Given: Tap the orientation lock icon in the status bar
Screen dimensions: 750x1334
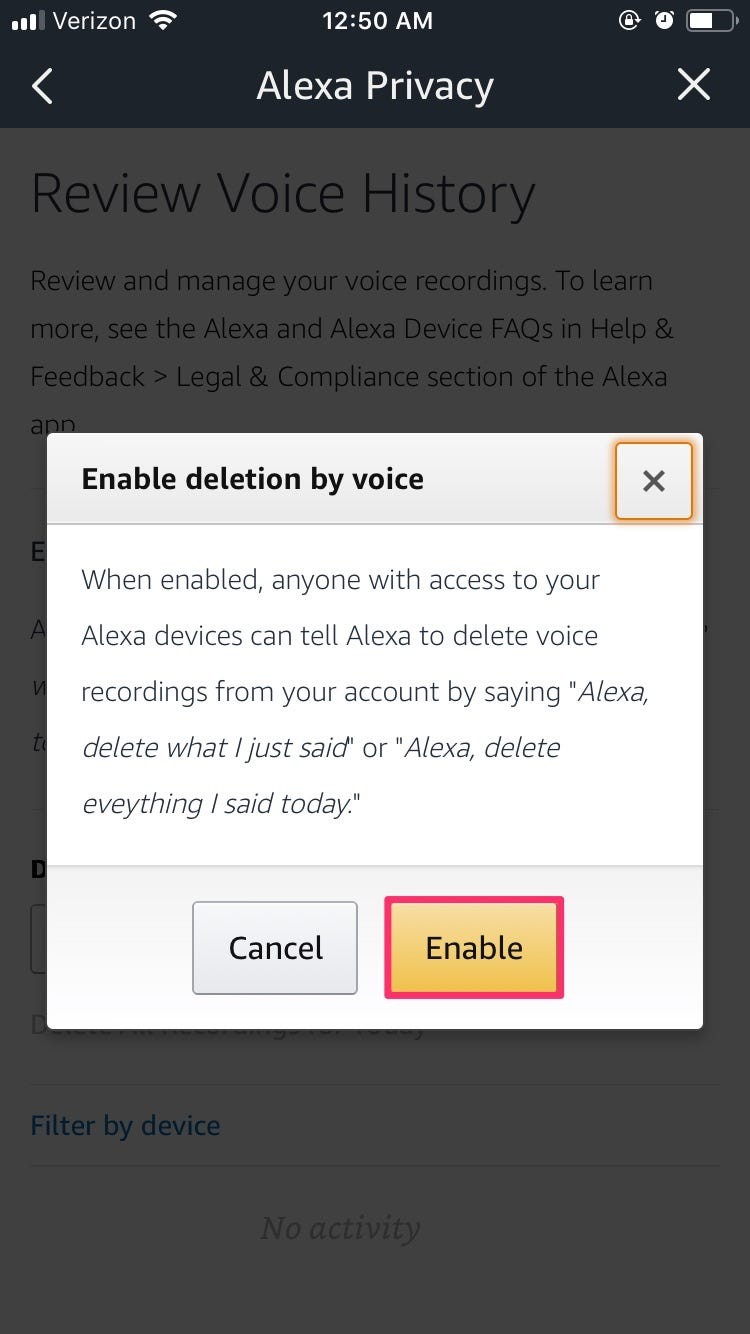Looking at the screenshot, I should [x=629, y=20].
